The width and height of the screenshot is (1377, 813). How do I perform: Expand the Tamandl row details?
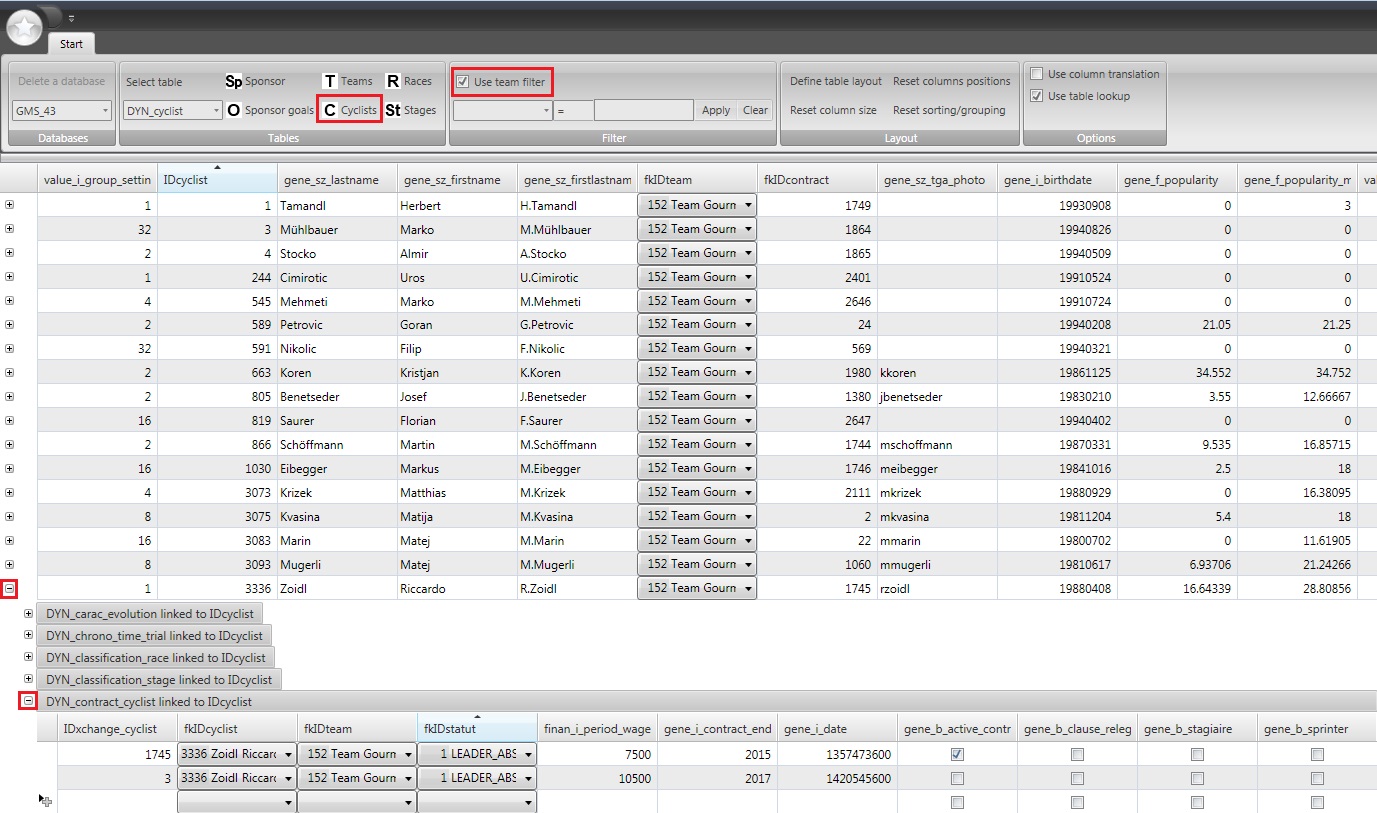click(10, 205)
